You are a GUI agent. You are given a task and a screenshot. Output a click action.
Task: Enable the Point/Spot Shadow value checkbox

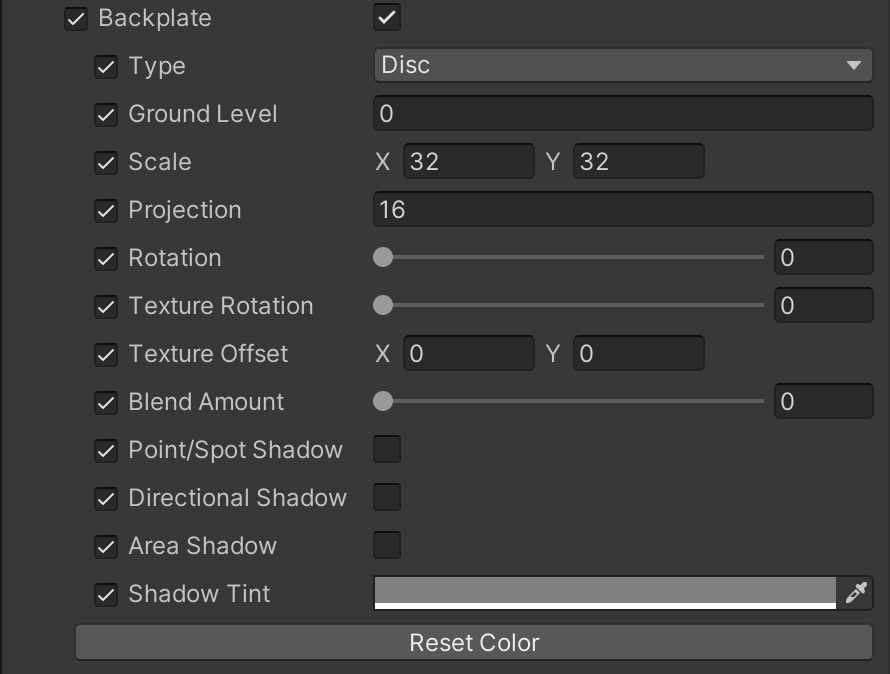(387, 450)
